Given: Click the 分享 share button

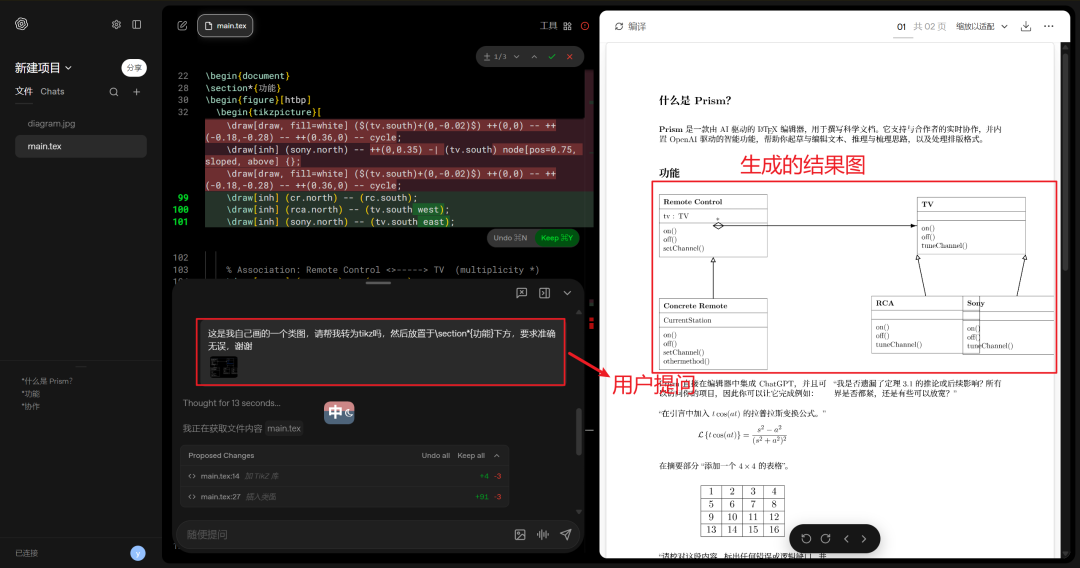Looking at the screenshot, I should point(134,67).
